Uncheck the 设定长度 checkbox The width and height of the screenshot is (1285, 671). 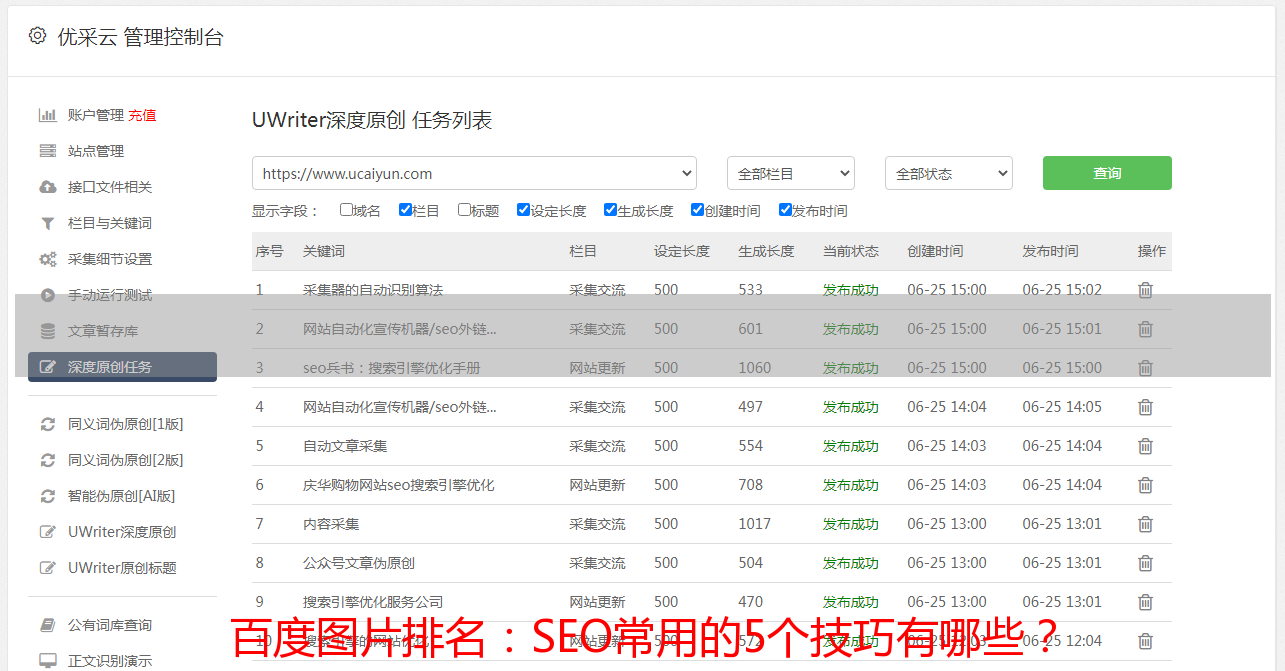(x=523, y=210)
